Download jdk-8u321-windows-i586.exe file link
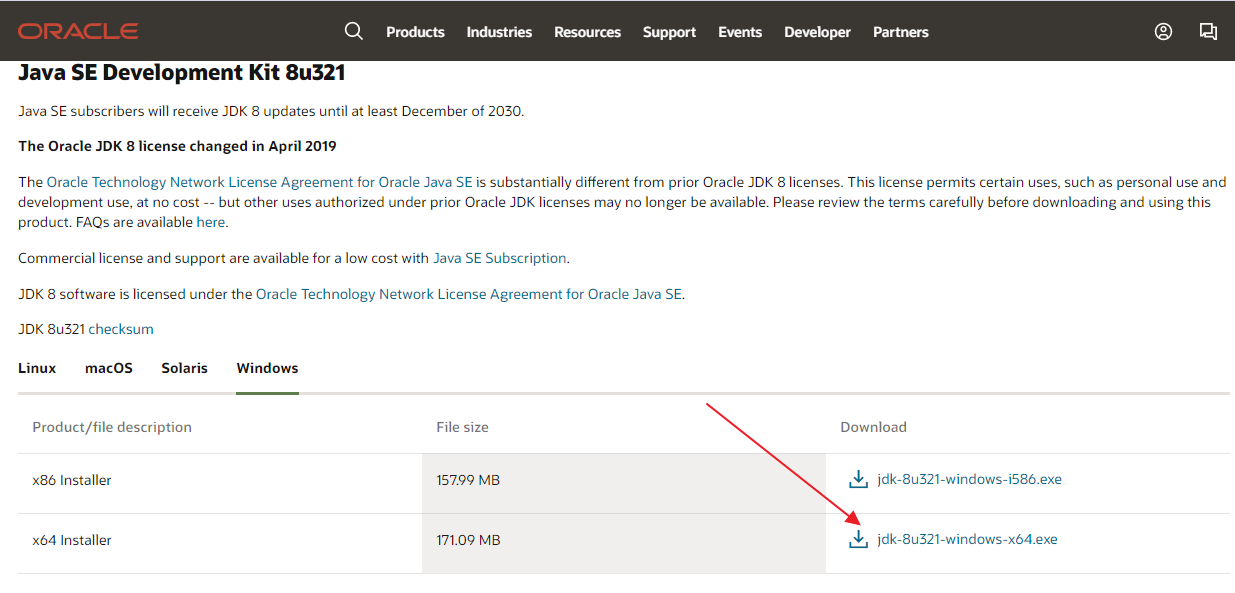1235x593 pixels. tap(969, 479)
